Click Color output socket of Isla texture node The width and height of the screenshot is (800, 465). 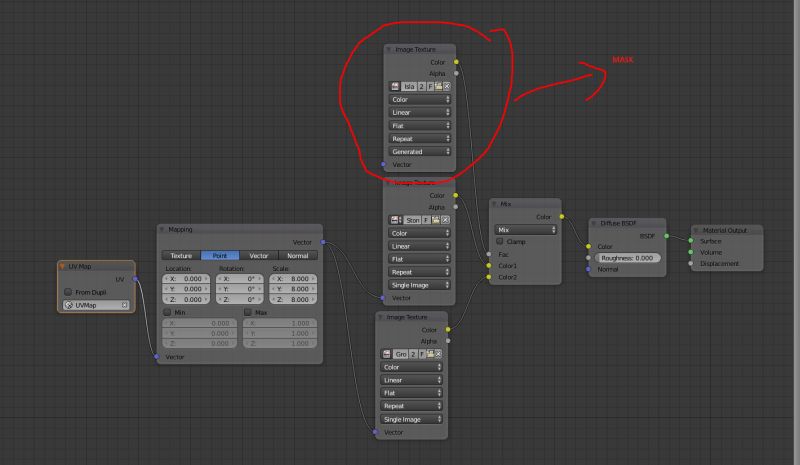click(456, 62)
